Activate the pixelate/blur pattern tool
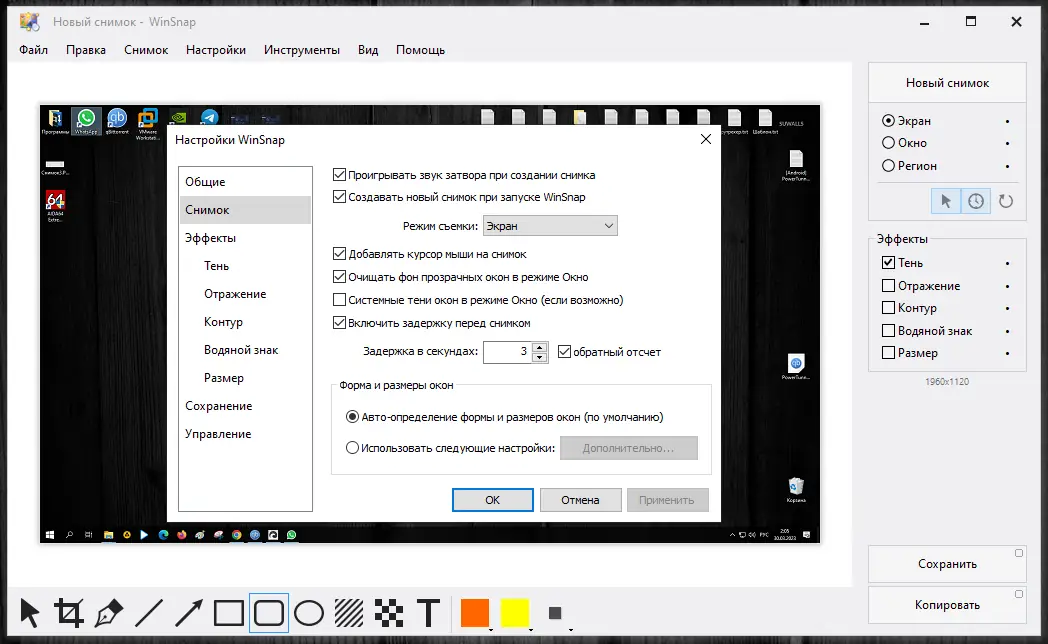Image resolution: width=1048 pixels, height=644 pixels. pyautogui.click(x=388, y=612)
